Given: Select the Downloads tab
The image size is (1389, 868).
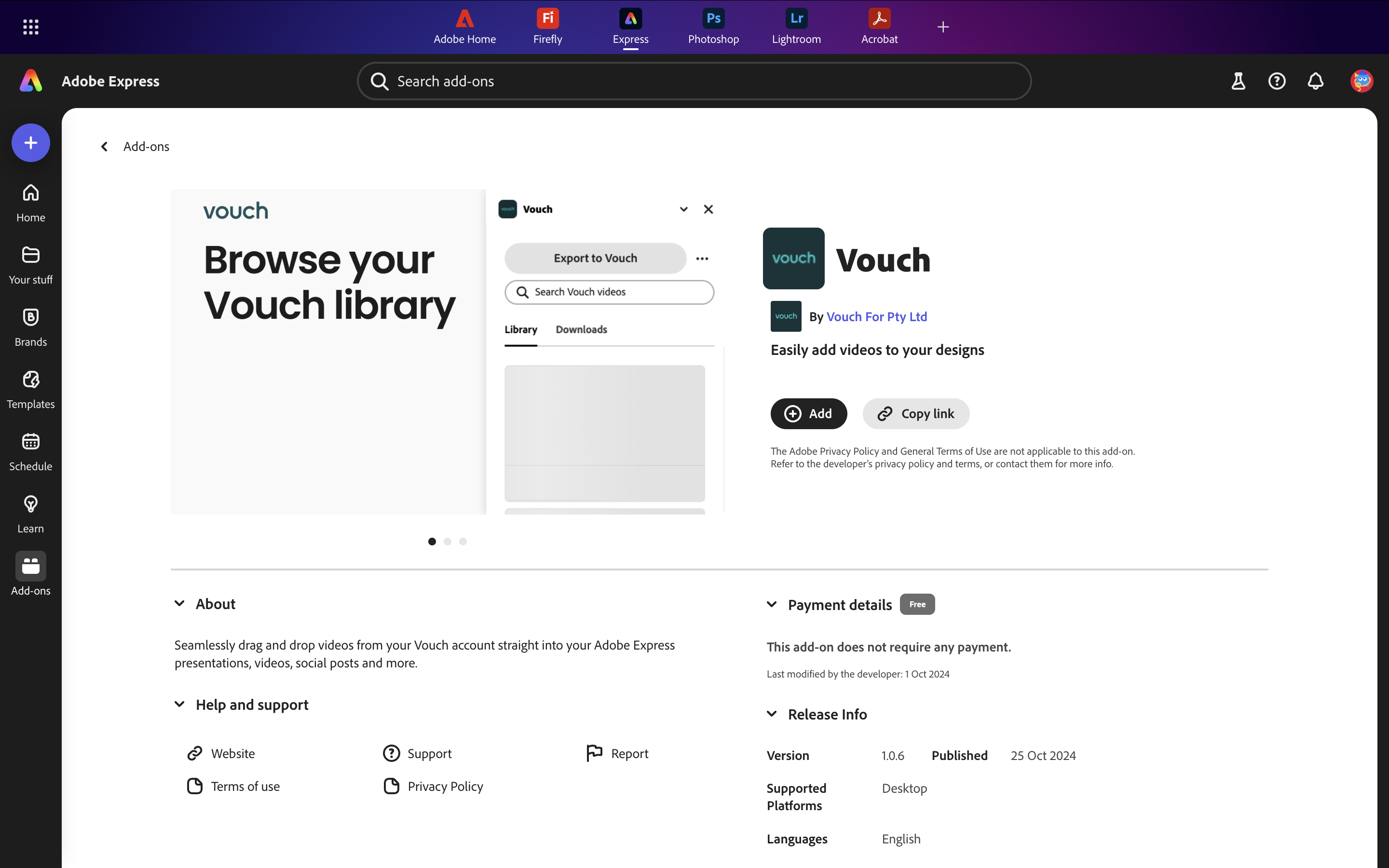Looking at the screenshot, I should pos(581,329).
